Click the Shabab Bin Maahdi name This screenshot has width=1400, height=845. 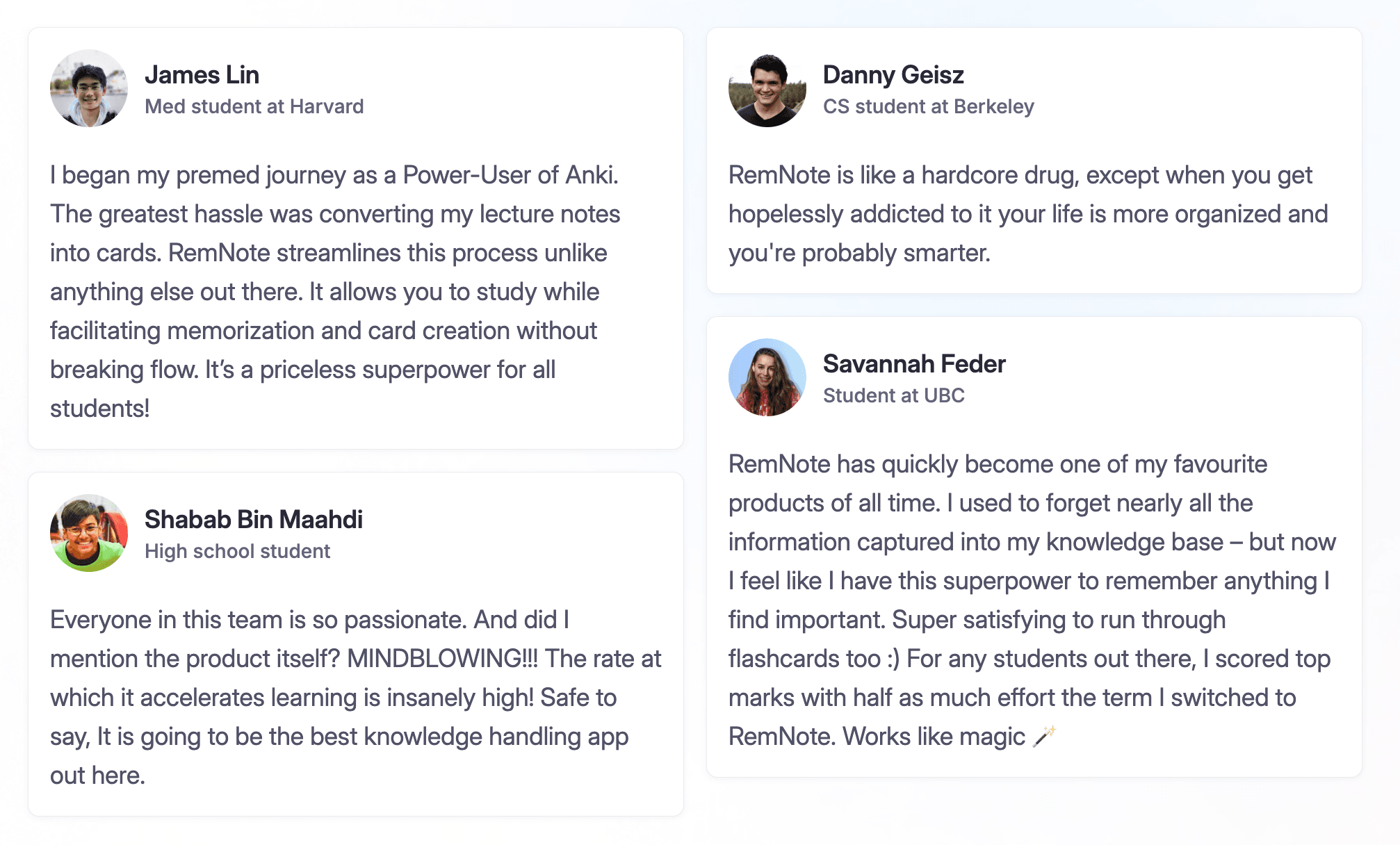254,519
